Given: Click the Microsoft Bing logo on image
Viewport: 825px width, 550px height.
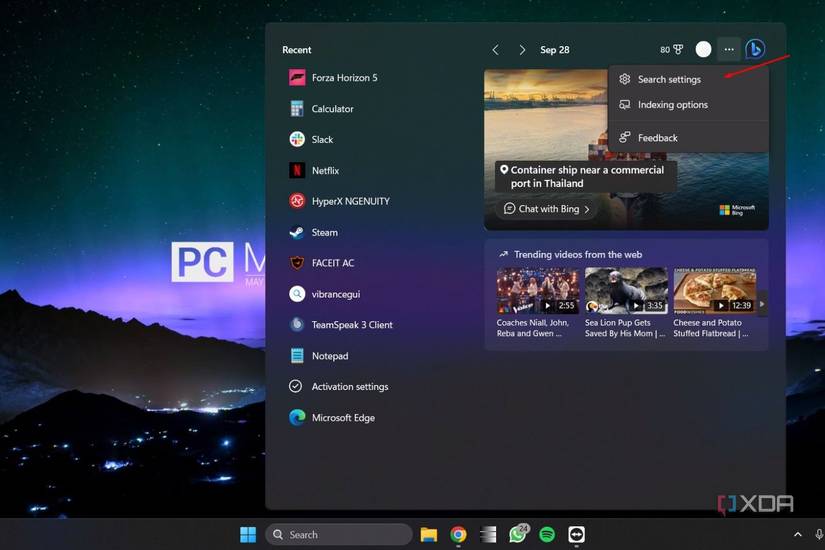Looking at the screenshot, I should coord(737,210).
